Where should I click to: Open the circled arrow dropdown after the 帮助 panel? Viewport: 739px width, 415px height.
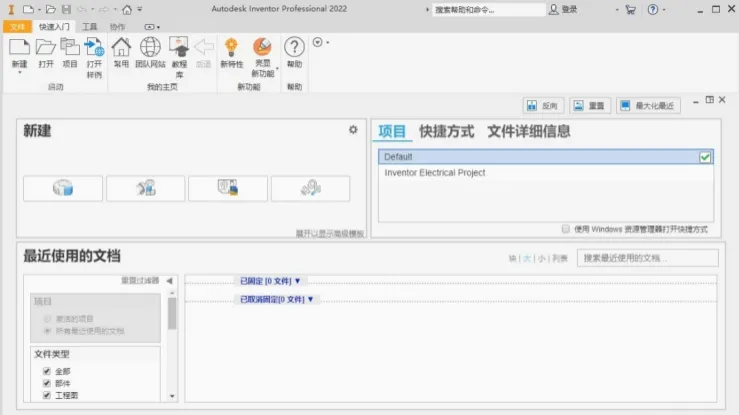click(x=320, y=42)
